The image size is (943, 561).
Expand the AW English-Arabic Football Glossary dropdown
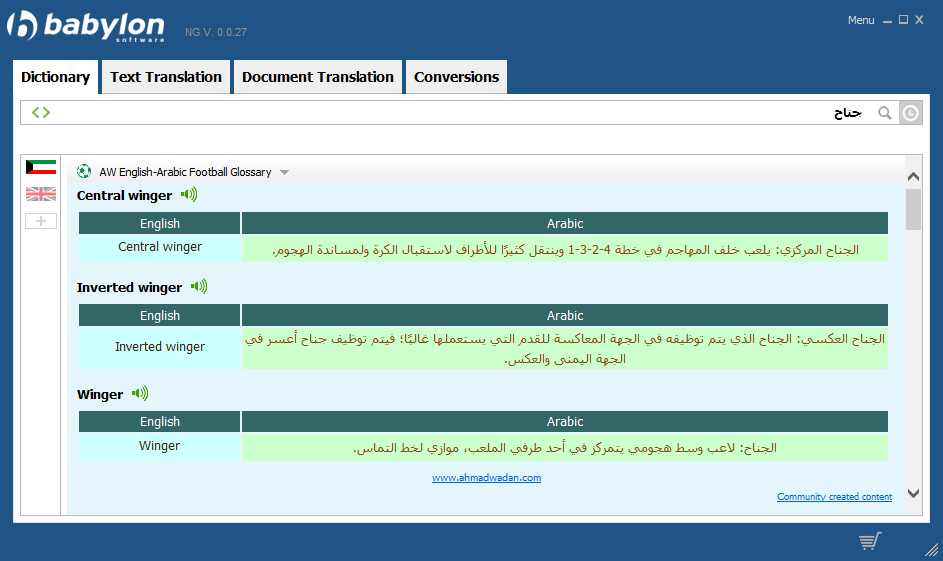click(x=284, y=172)
